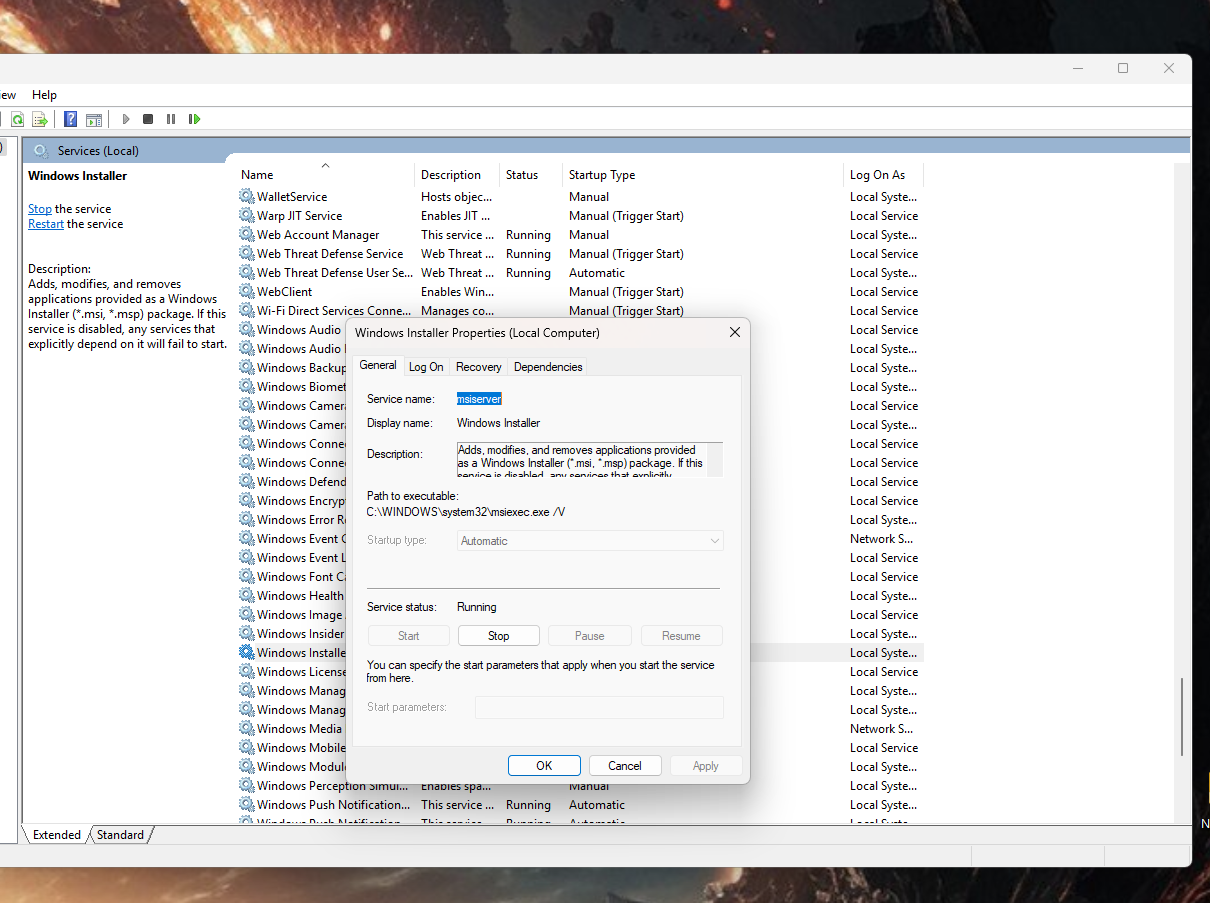
Task: Click the Restart the service link
Action: tap(45, 223)
